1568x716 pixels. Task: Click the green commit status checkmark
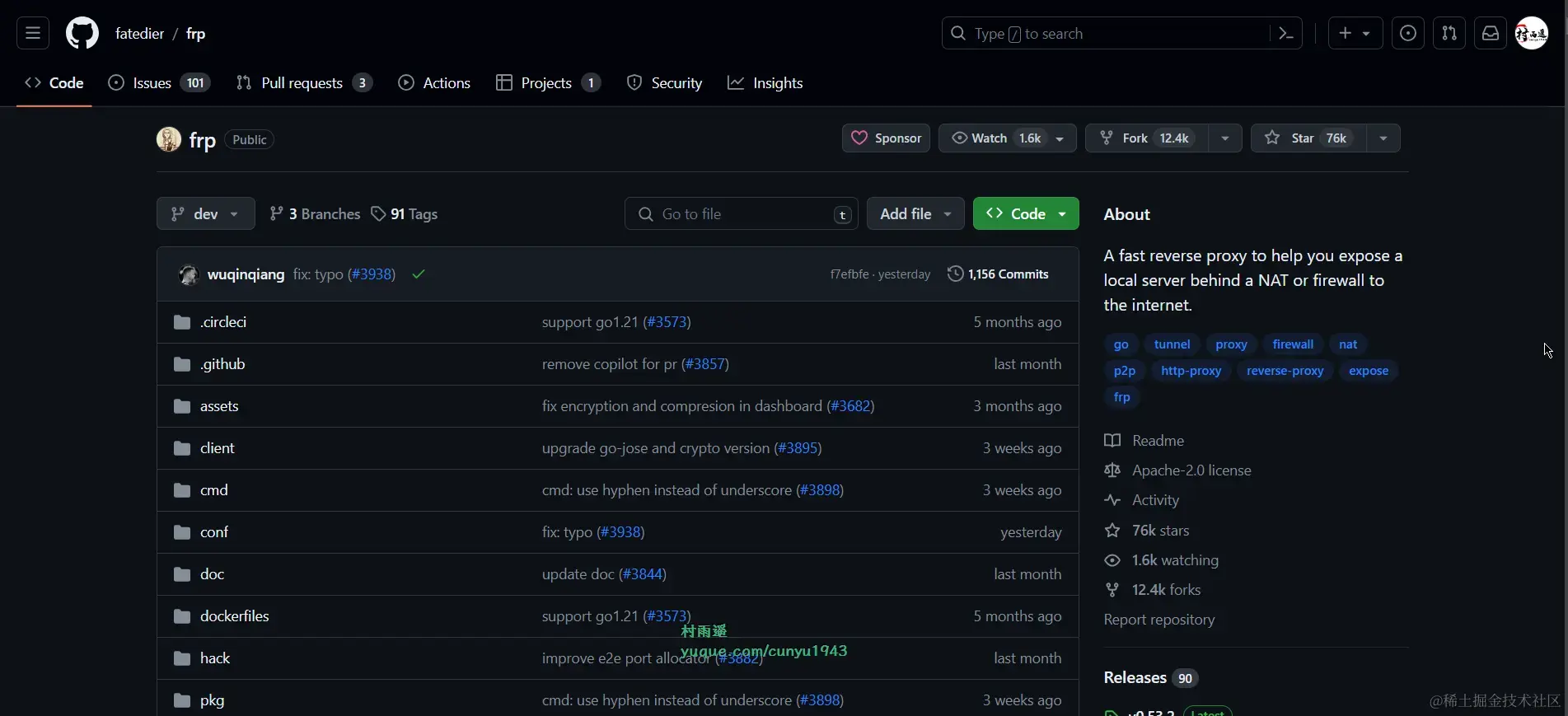[x=419, y=274]
